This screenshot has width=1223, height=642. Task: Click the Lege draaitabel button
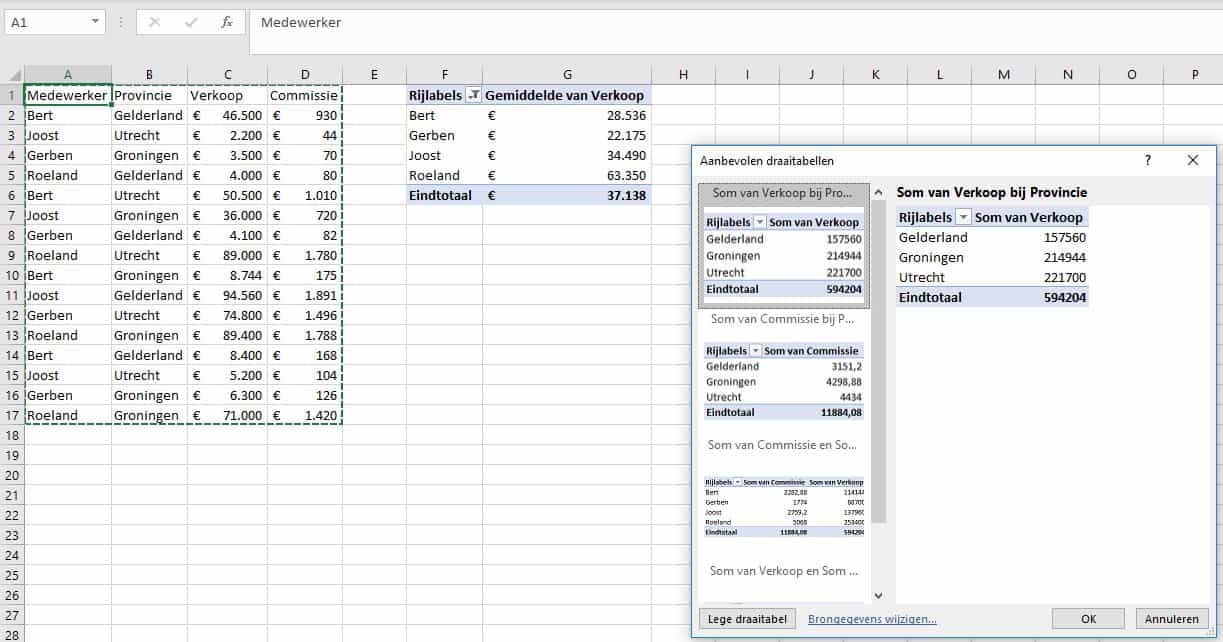[745, 619]
